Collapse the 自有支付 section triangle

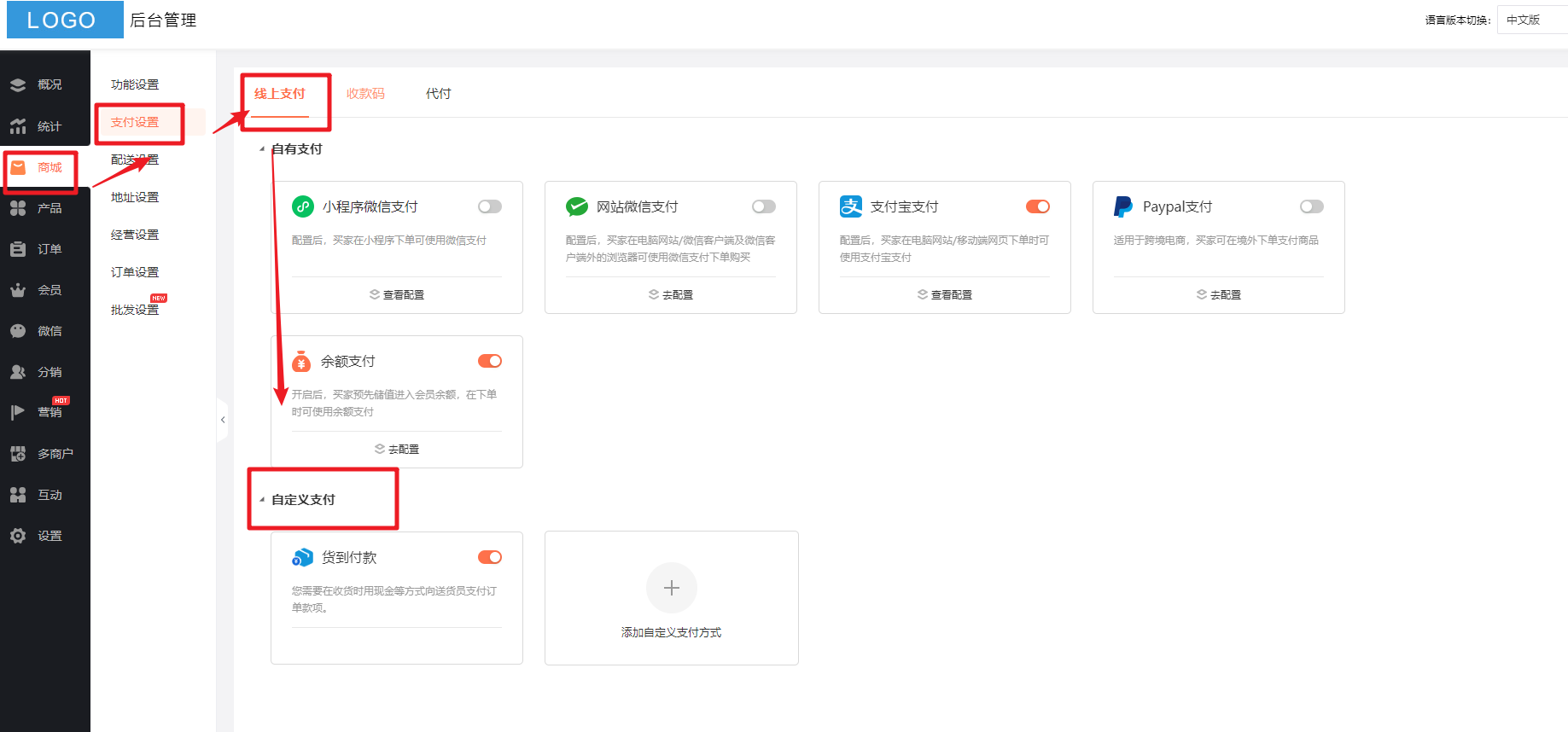point(262,149)
